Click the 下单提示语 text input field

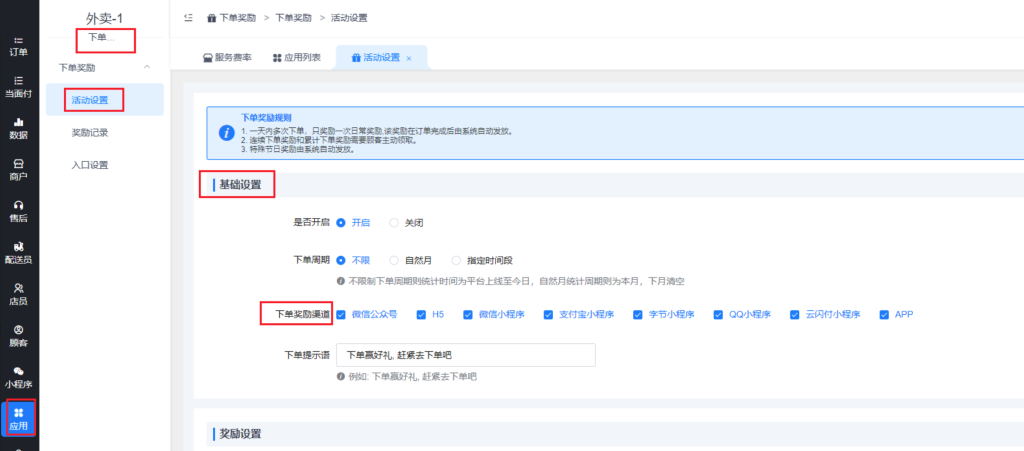pyautogui.click(x=465, y=355)
